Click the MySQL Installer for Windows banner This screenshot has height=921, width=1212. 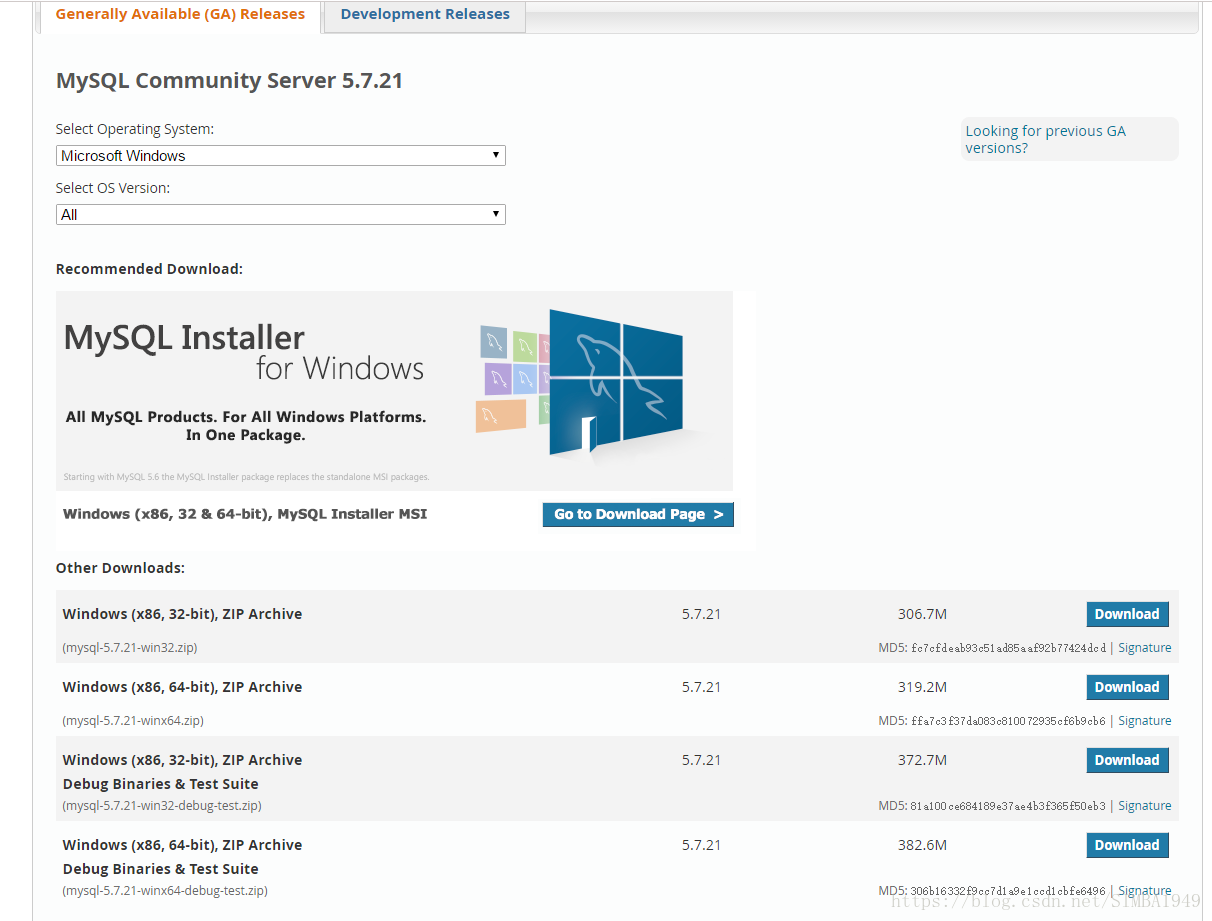pos(394,391)
